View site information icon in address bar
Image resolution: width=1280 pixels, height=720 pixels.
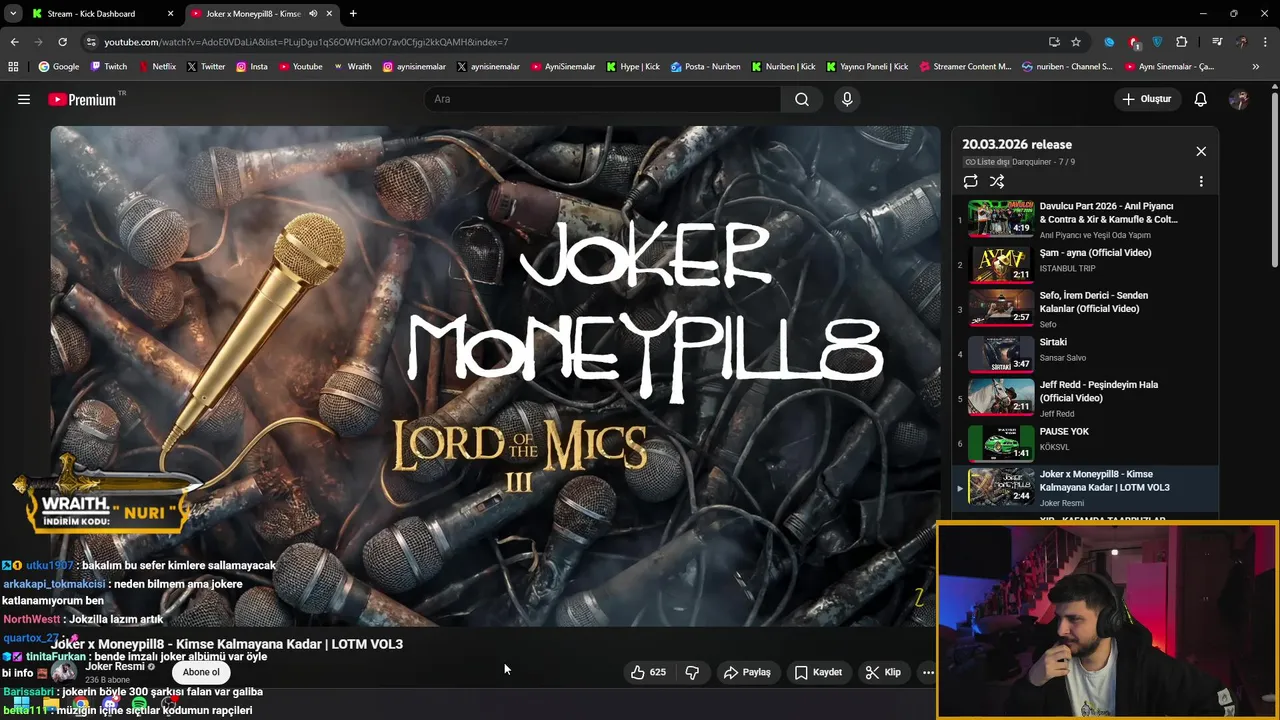tap(91, 42)
